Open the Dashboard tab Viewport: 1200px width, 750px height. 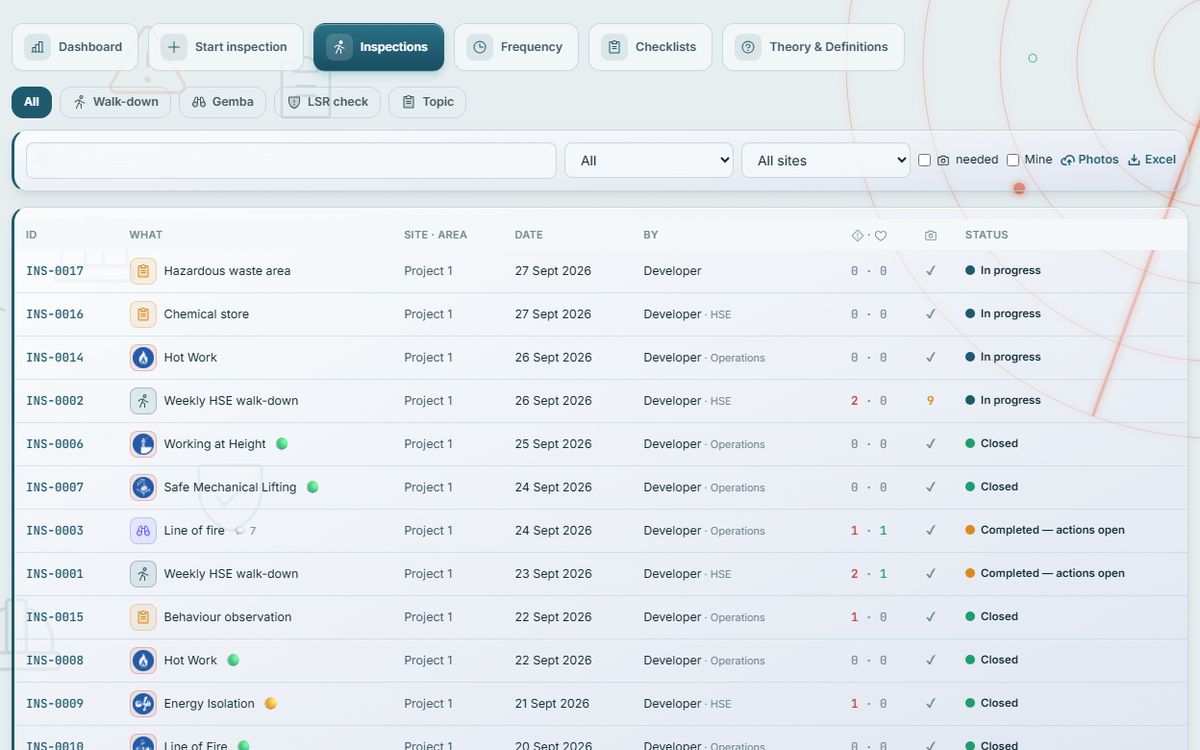[75, 47]
